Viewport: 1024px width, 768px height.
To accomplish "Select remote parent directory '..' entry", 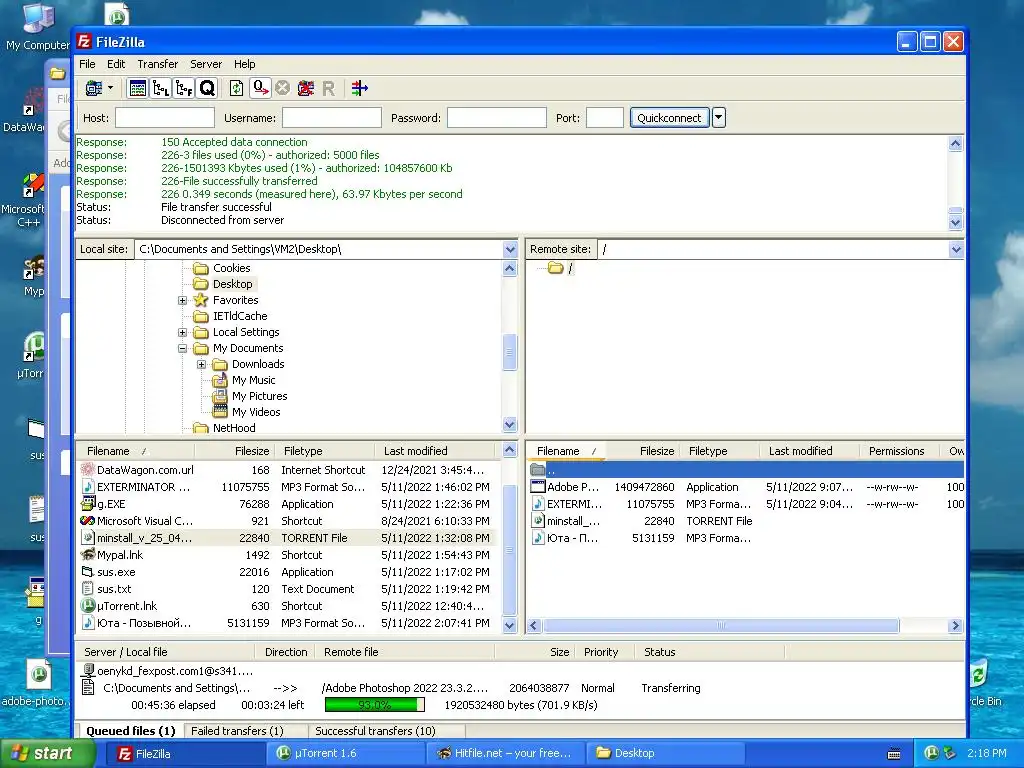I will [x=744, y=470].
